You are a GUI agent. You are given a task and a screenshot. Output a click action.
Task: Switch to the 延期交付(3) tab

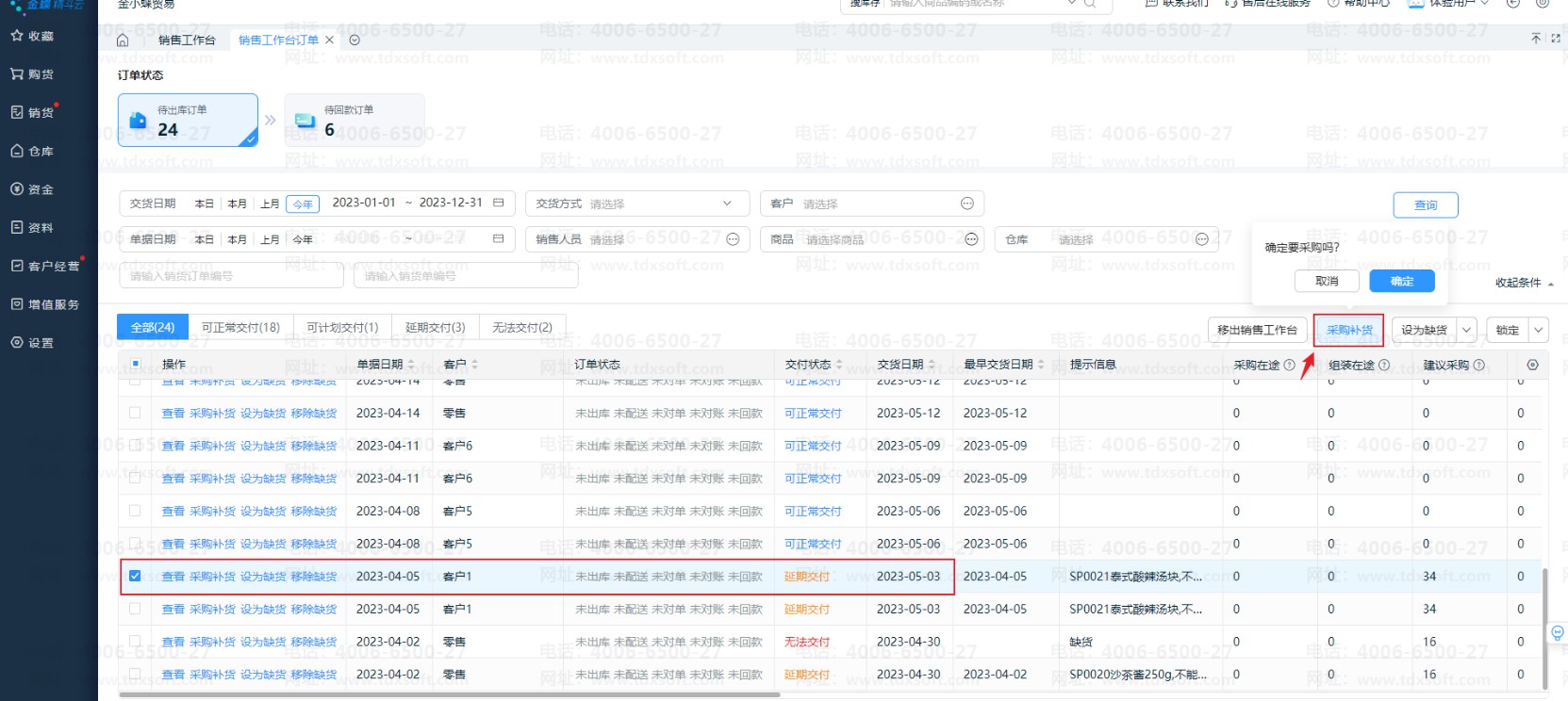tap(435, 327)
